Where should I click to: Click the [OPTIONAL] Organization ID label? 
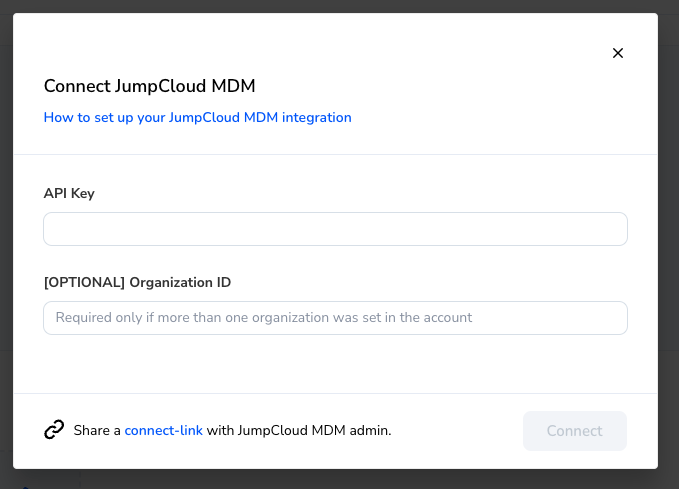click(x=137, y=282)
